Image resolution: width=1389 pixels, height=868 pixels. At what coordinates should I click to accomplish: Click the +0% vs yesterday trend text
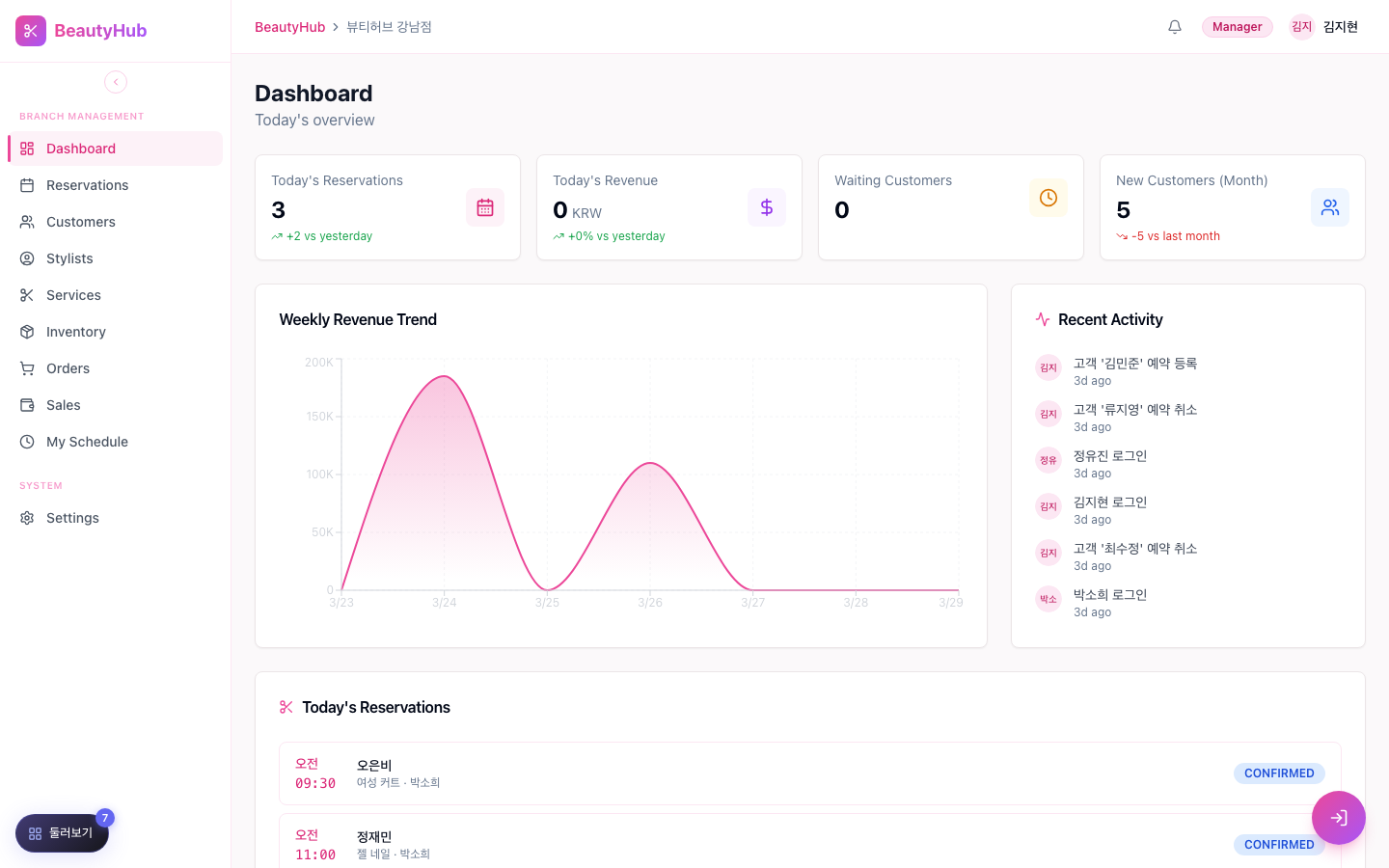tap(616, 236)
